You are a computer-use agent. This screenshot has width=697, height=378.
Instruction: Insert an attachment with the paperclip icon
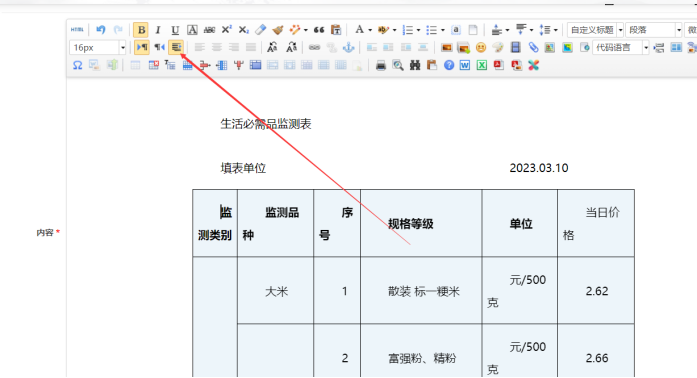tap(533, 48)
